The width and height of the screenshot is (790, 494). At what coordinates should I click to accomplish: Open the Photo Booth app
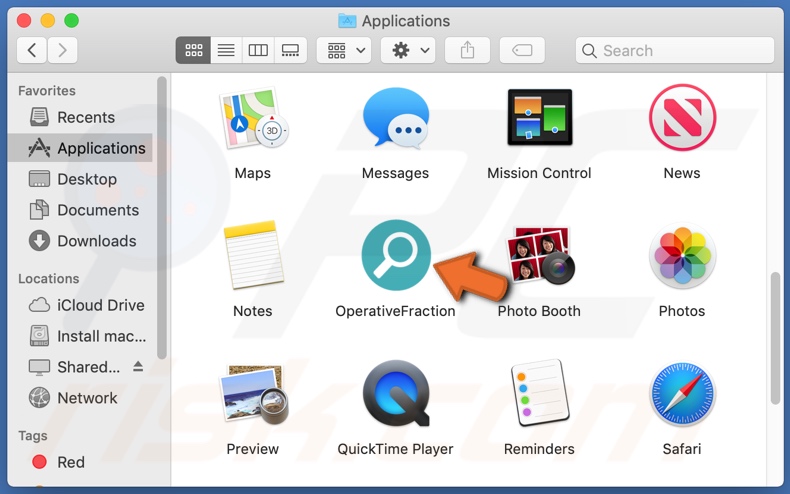pos(540,255)
